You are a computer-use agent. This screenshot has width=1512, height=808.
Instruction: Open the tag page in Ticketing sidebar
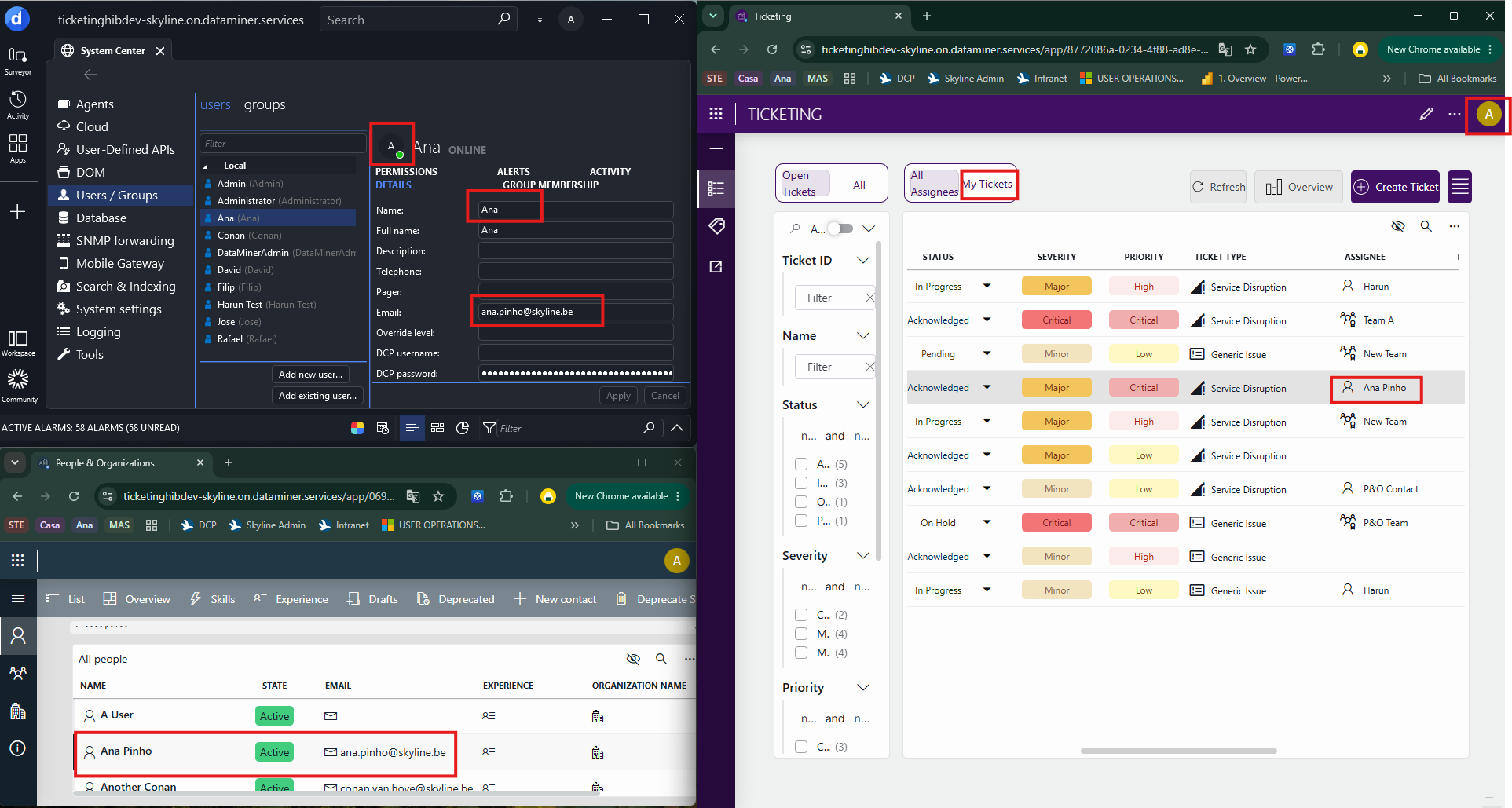[x=716, y=226]
